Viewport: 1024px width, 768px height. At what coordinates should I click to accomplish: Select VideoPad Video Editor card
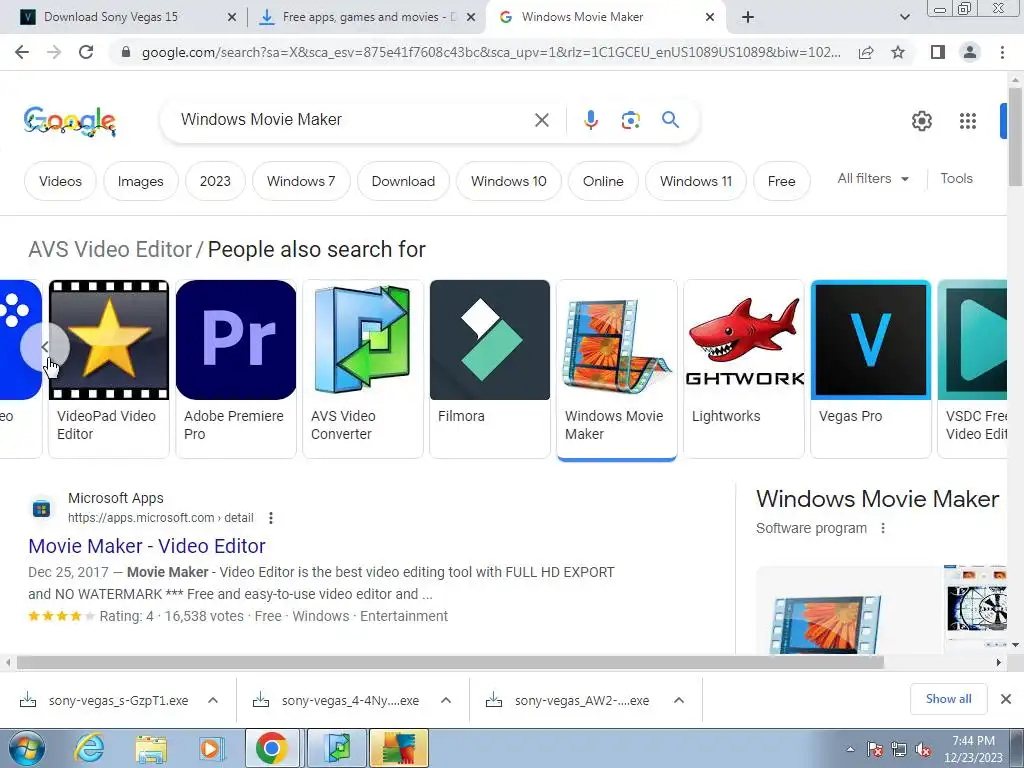pyautogui.click(x=109, y=369)
